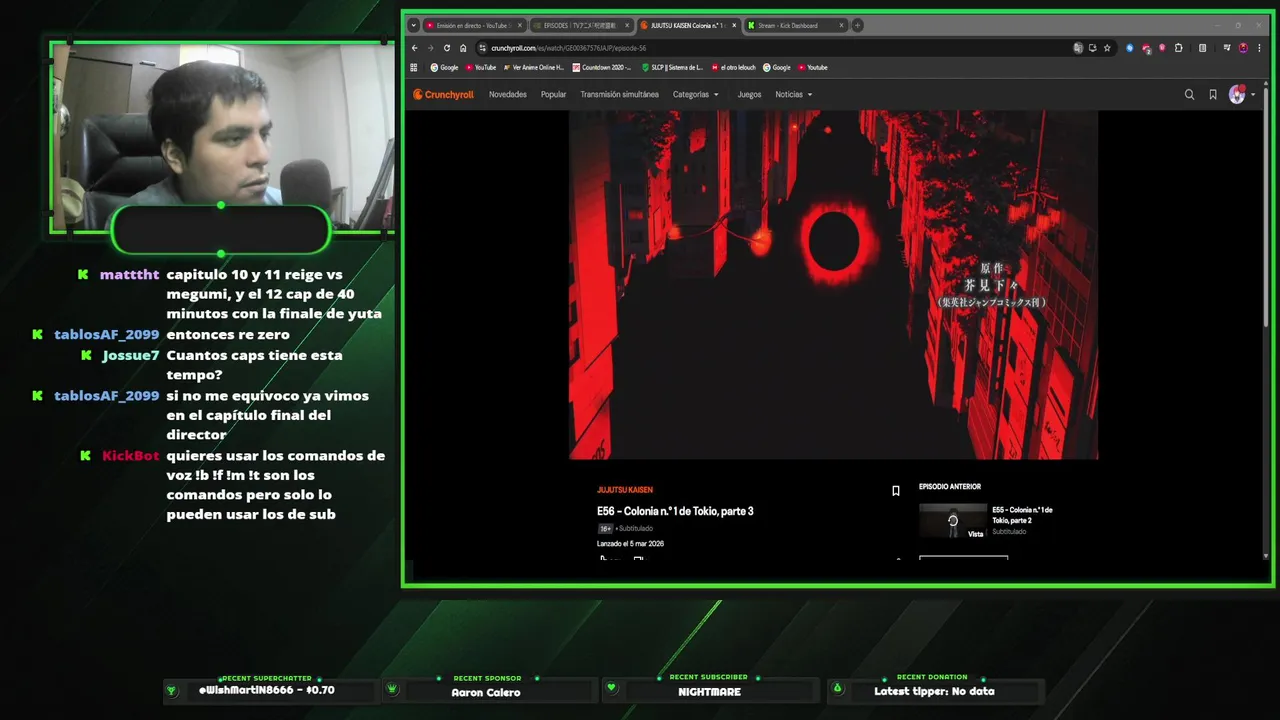Viewport: 1280px width, 720px height.
Task: Open Popular in Crunchyroll nav
Action: point(553,95)
